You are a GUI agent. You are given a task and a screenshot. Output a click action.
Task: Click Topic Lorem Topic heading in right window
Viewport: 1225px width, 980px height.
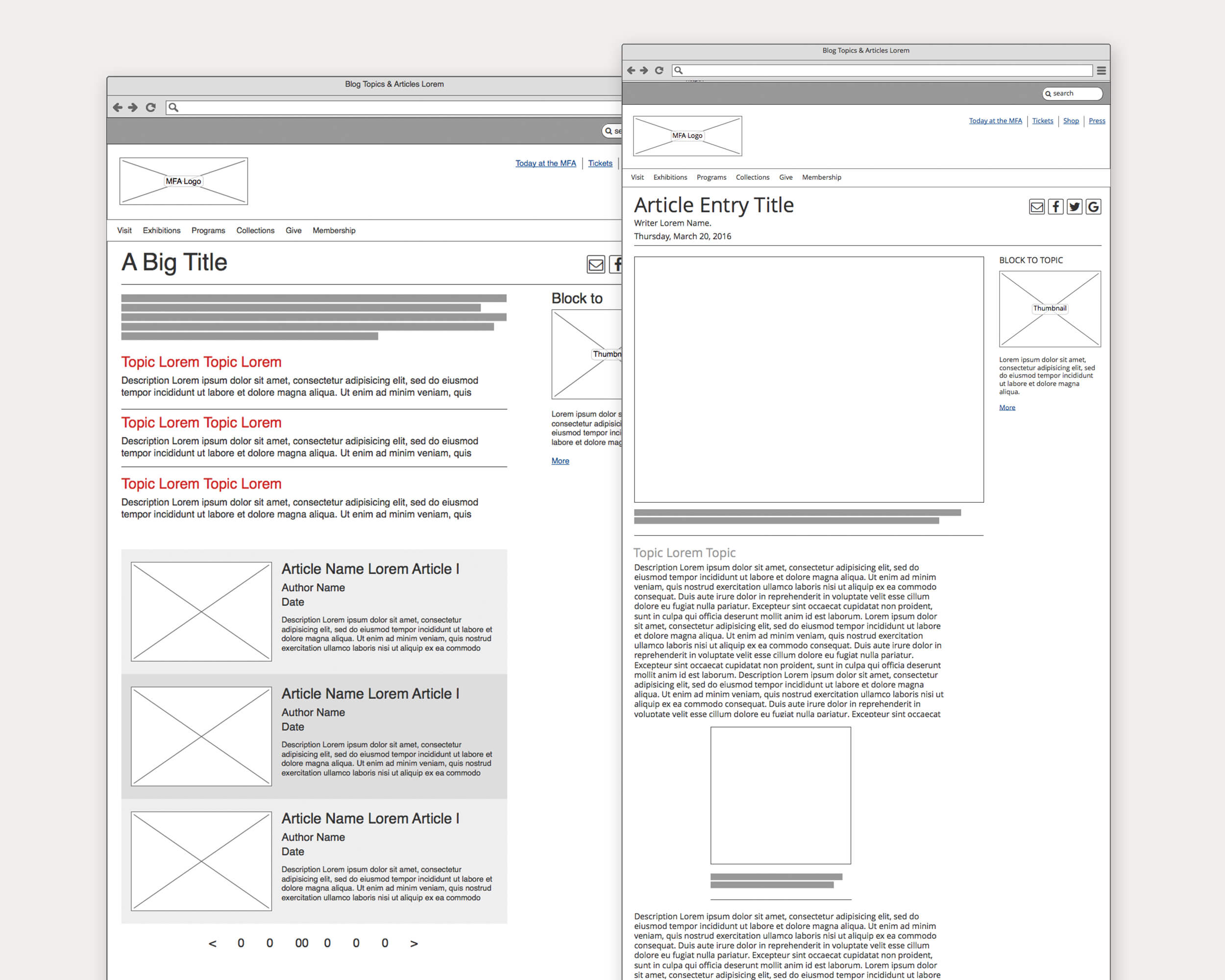point(684,552)
